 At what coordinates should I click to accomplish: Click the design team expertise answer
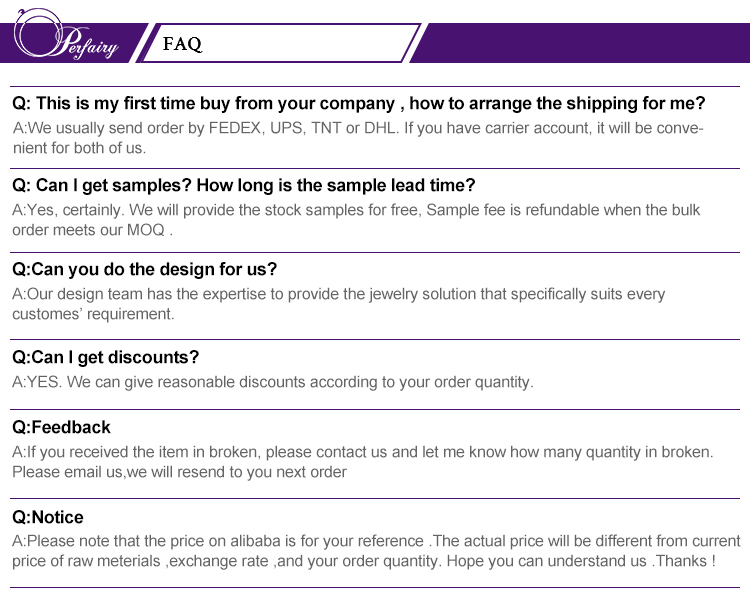click(x=338, y=294)
